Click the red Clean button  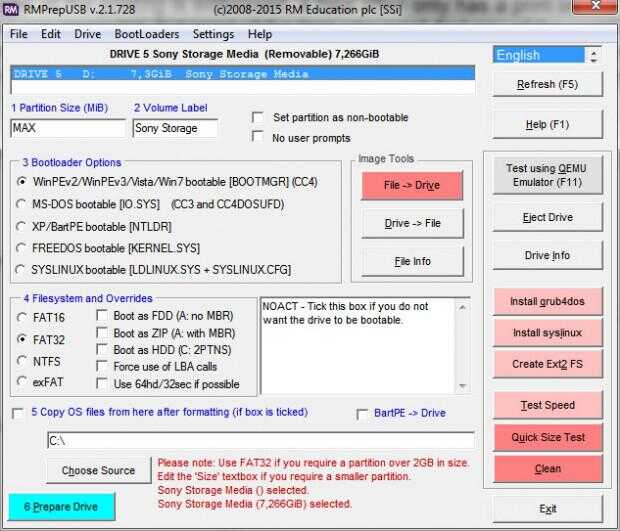click(x=548, y=469)
